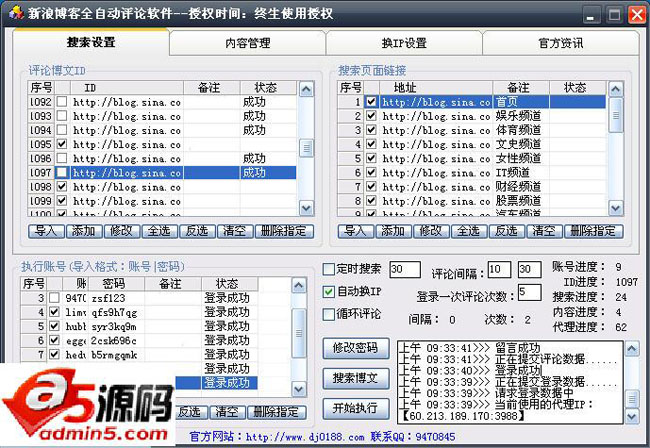This screenshot has width=650, height=448.
Task: Click the 修改密码 button
Action: click(356, 348)
